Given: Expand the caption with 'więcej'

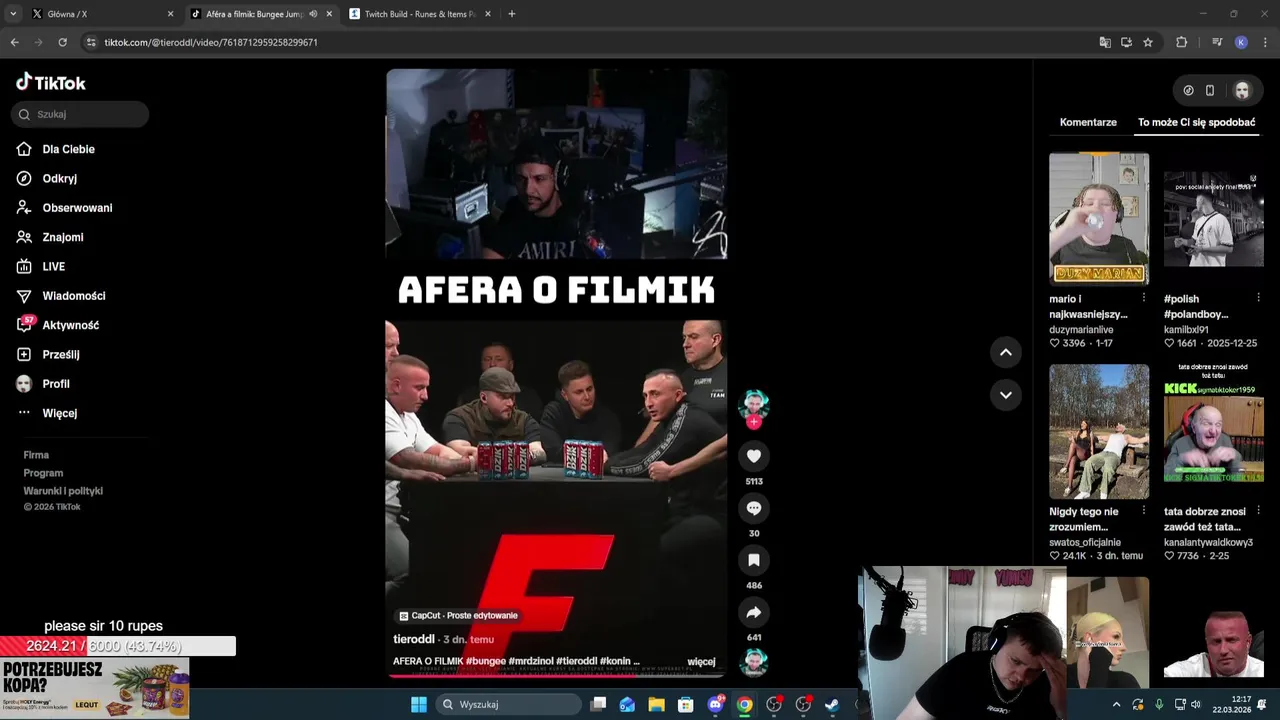Looking at the screenshot, I should coord(701,662).
